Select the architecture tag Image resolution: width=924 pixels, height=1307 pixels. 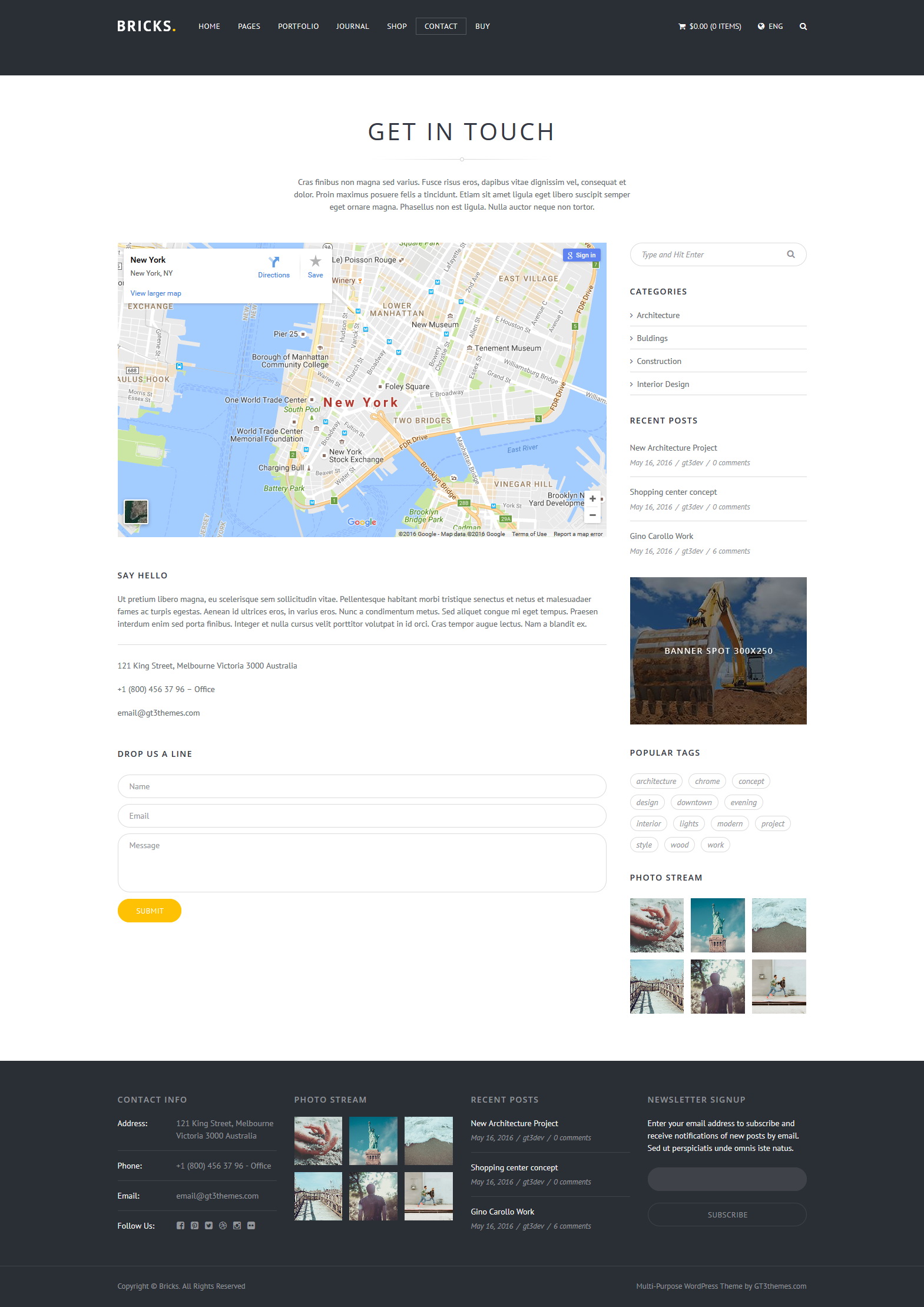[656, 781]
